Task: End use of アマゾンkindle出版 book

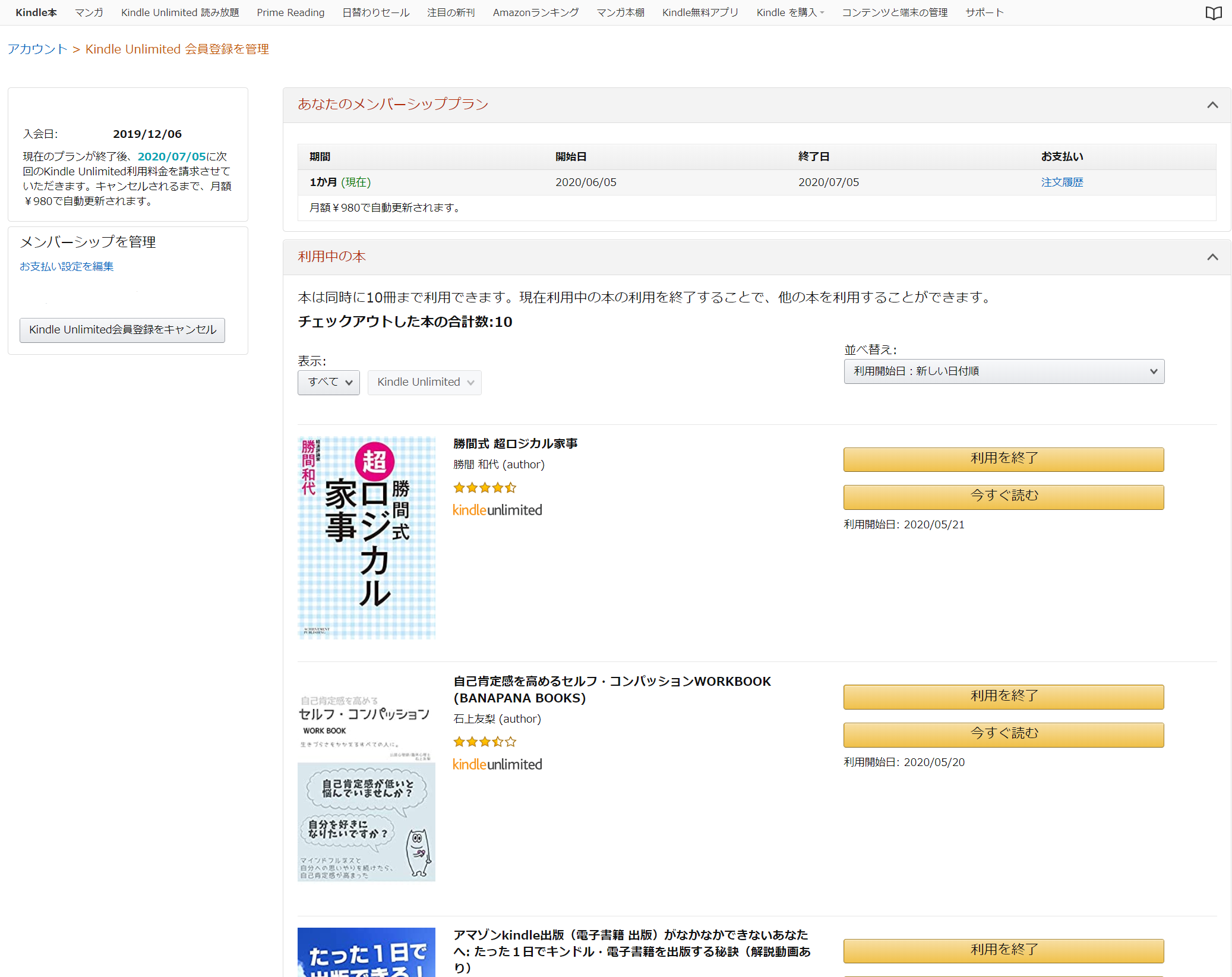Action: (1004, 950)
